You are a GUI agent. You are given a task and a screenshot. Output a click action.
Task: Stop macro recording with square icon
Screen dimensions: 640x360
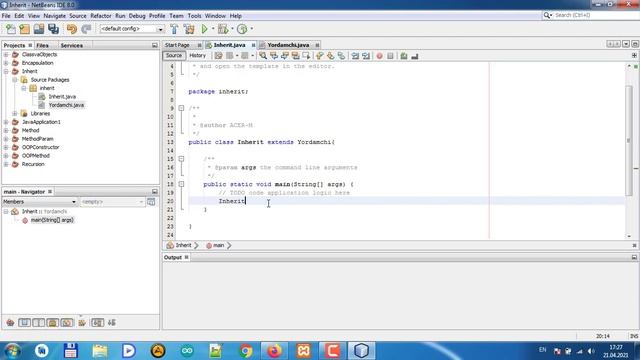coord(390,56)
